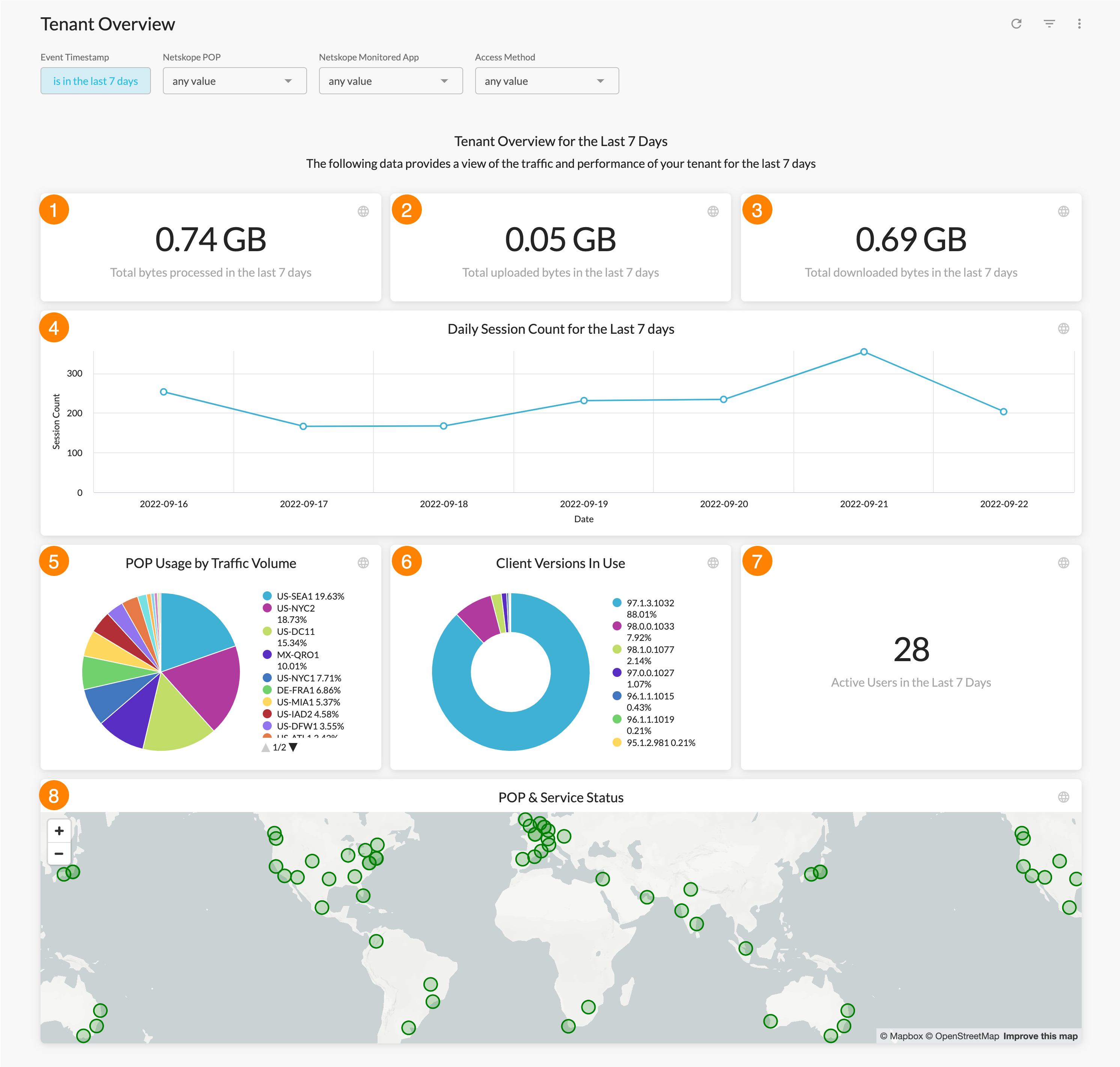Screen dimensions: 1120x1067
Task: Click the dashboard refresh icon
Action: (x=1016, y=24)
